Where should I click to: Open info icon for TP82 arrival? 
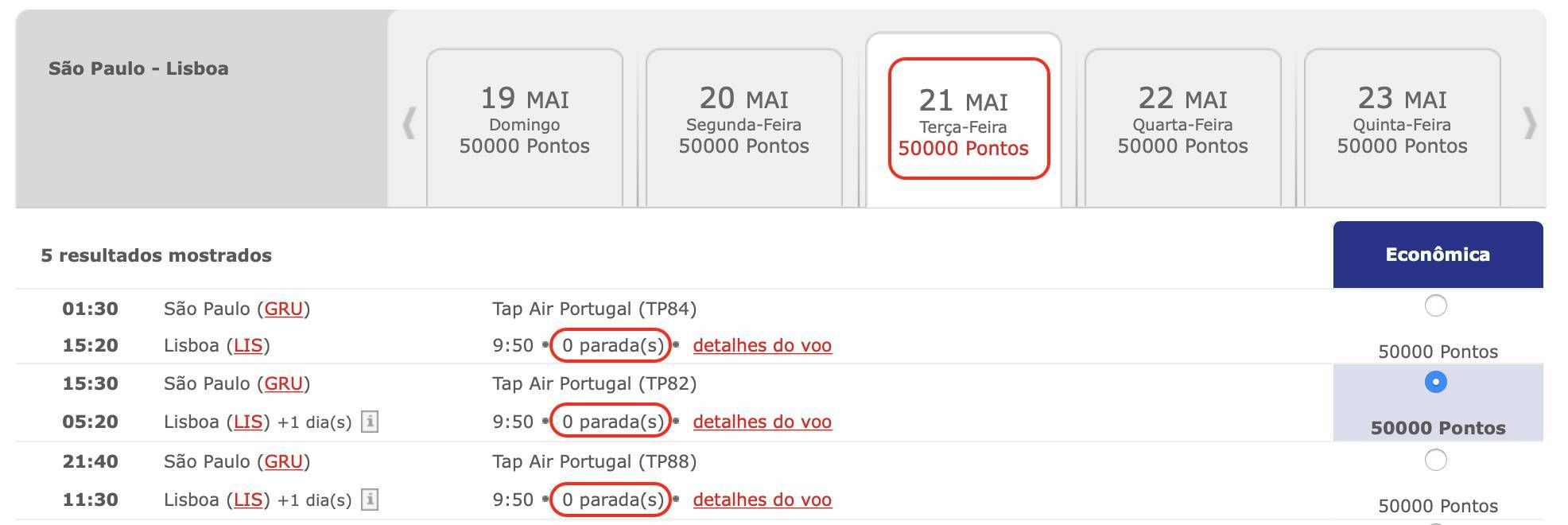coord(370,422)
